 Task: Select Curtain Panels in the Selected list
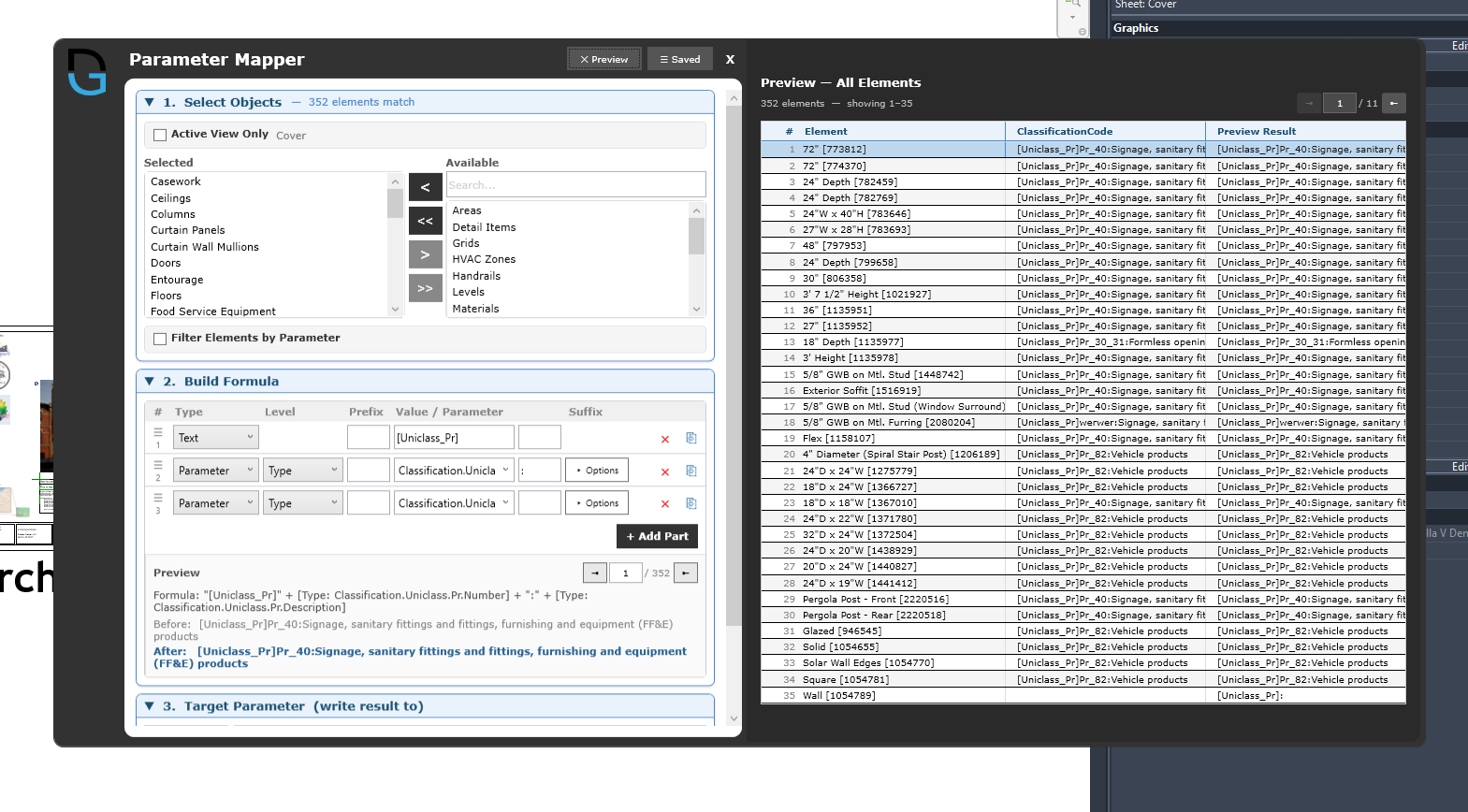pyautogui.click(x=188, y=230)
